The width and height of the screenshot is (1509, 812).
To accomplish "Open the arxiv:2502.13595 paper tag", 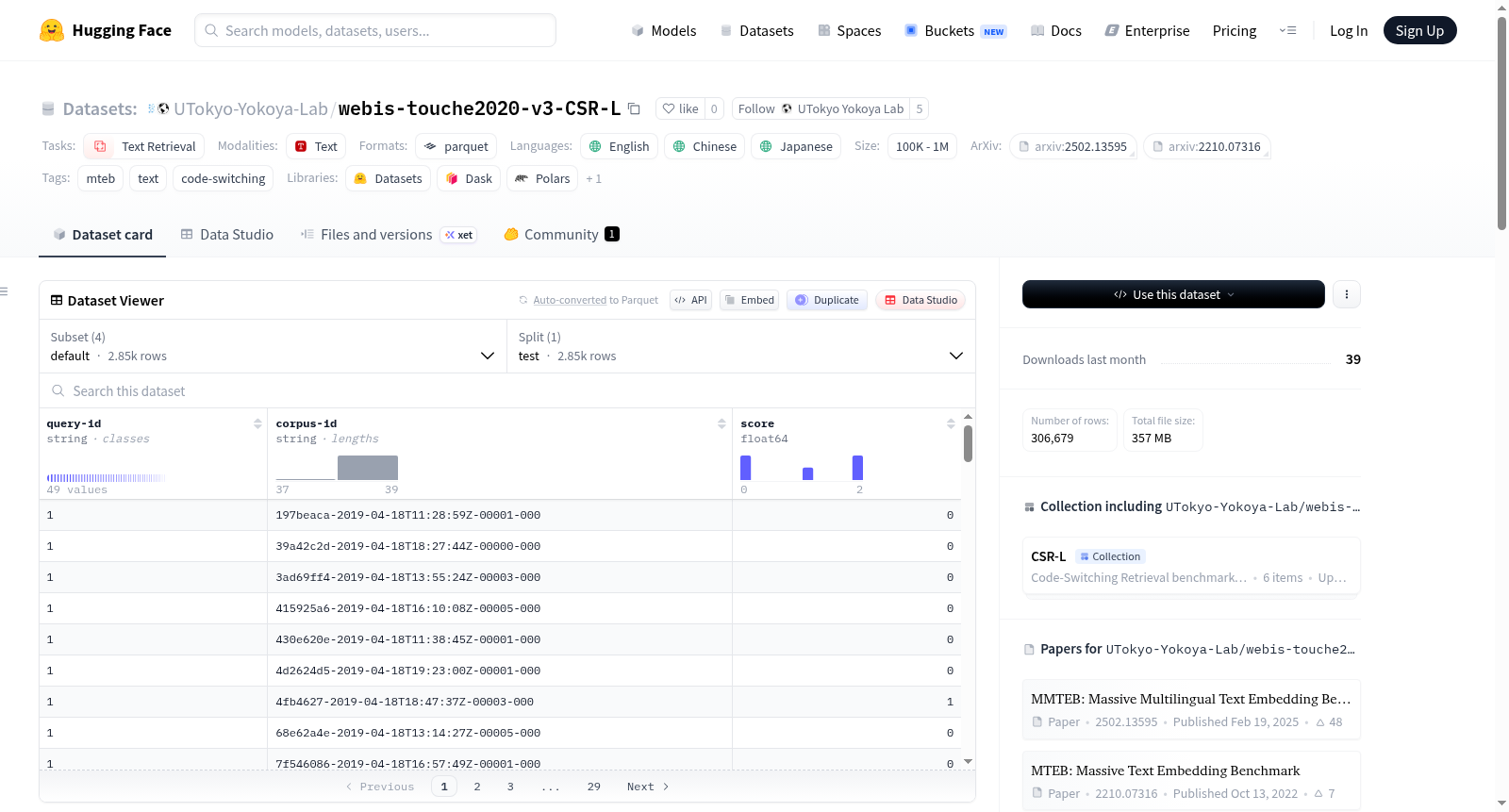I will click(x=1072, y=146).
